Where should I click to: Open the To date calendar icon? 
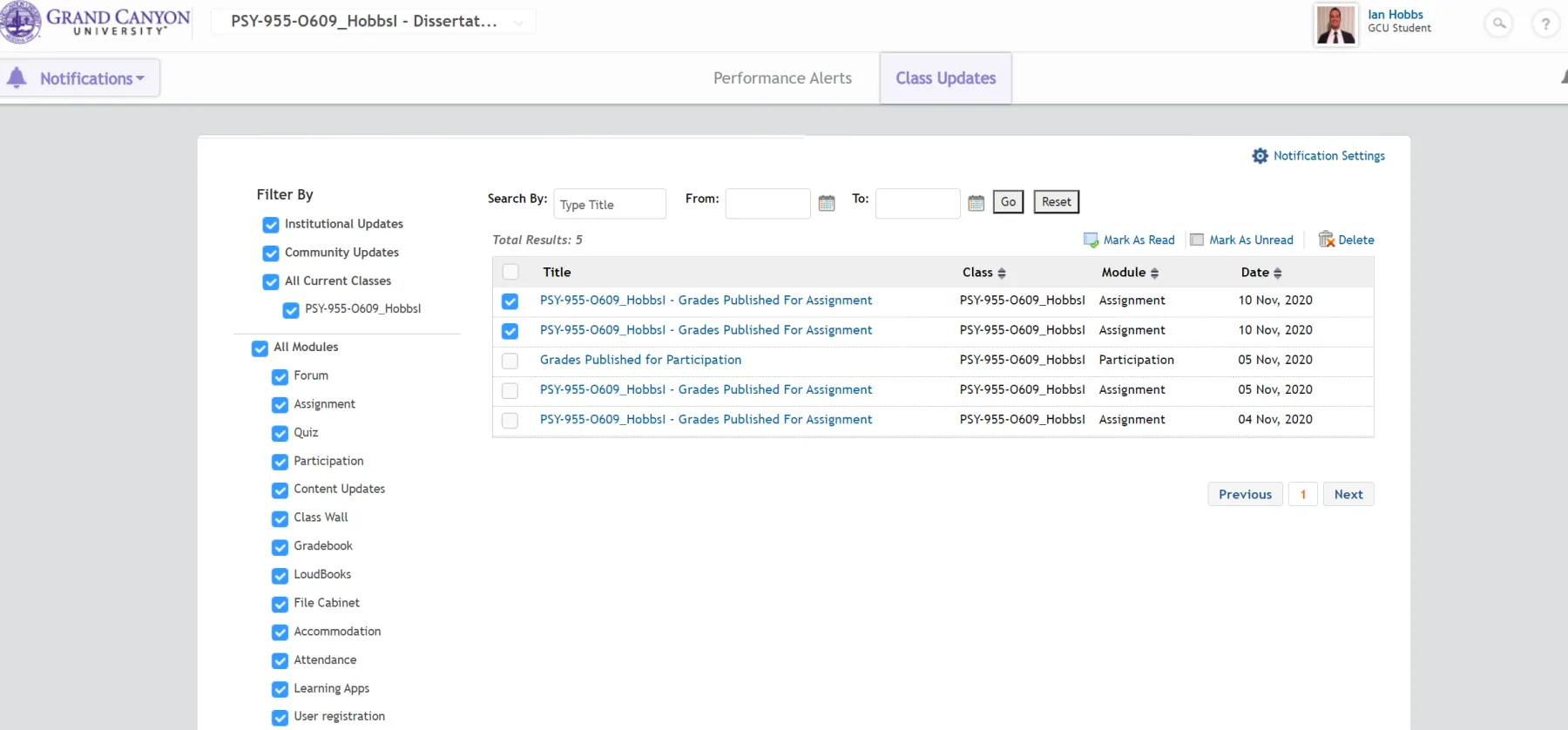976,203
